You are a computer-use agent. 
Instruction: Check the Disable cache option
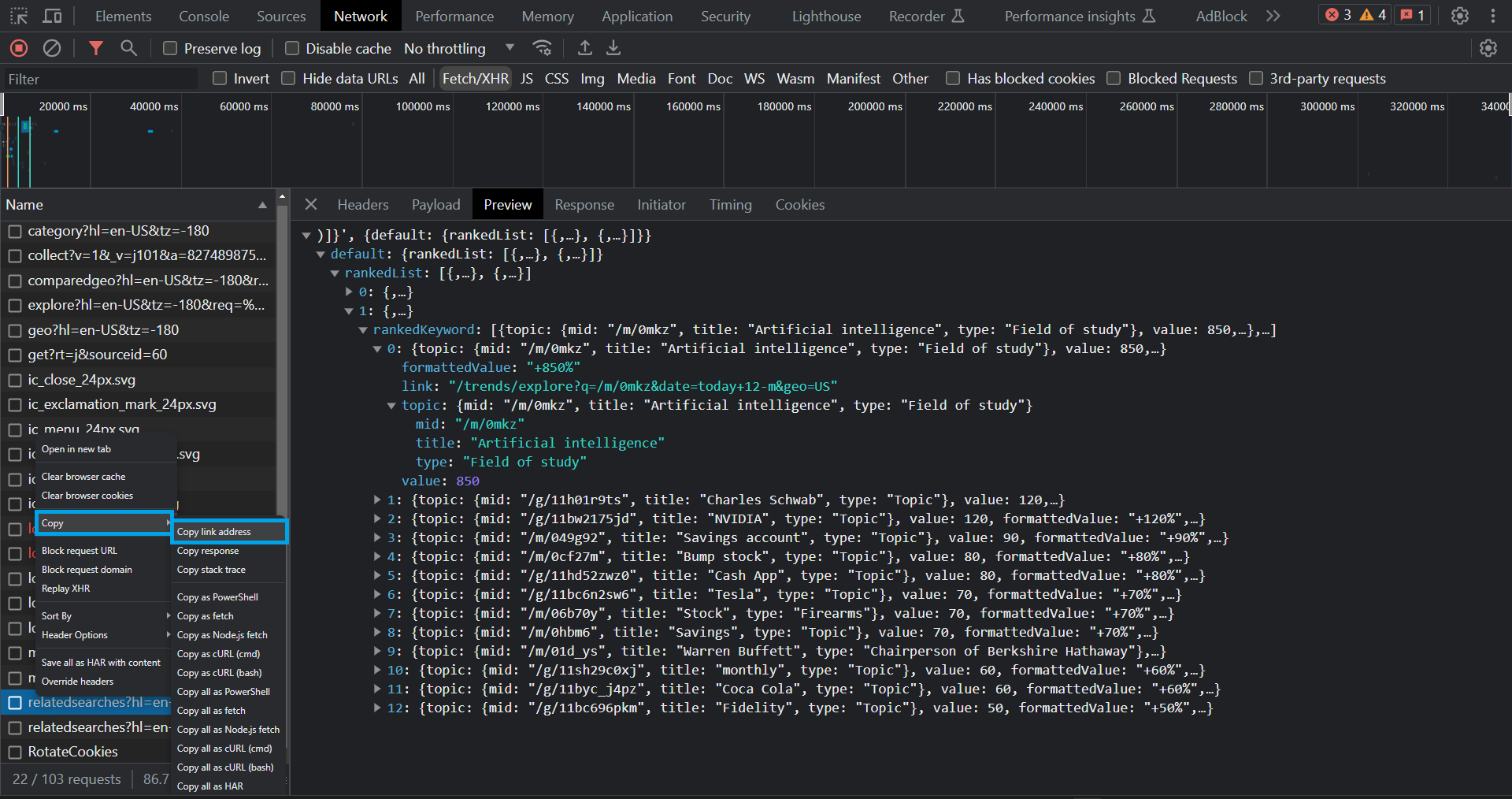pyautogui.click(x=292, y=49)
